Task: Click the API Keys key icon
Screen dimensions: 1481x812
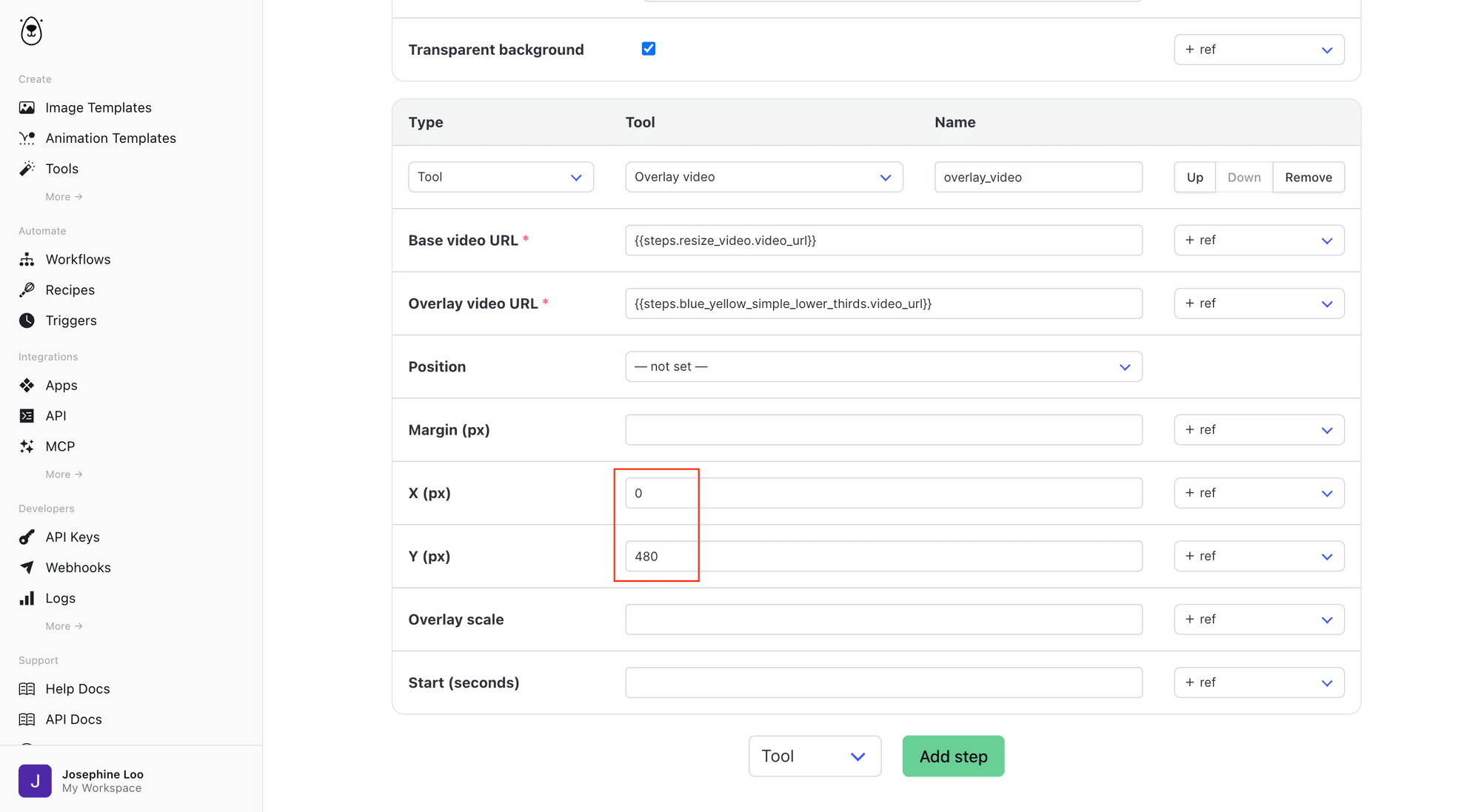Action: coord(27,537)
